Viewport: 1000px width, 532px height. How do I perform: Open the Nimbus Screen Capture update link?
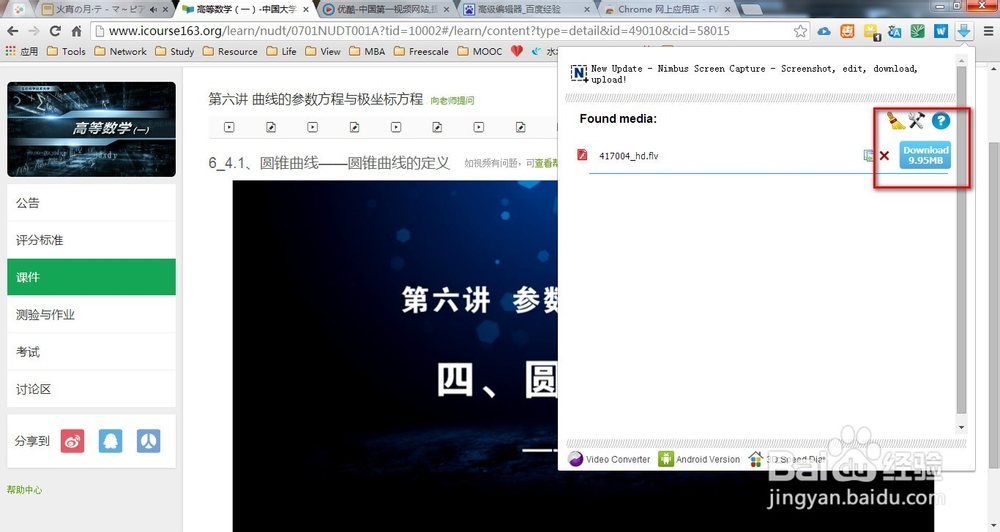[x=754, y=74]
